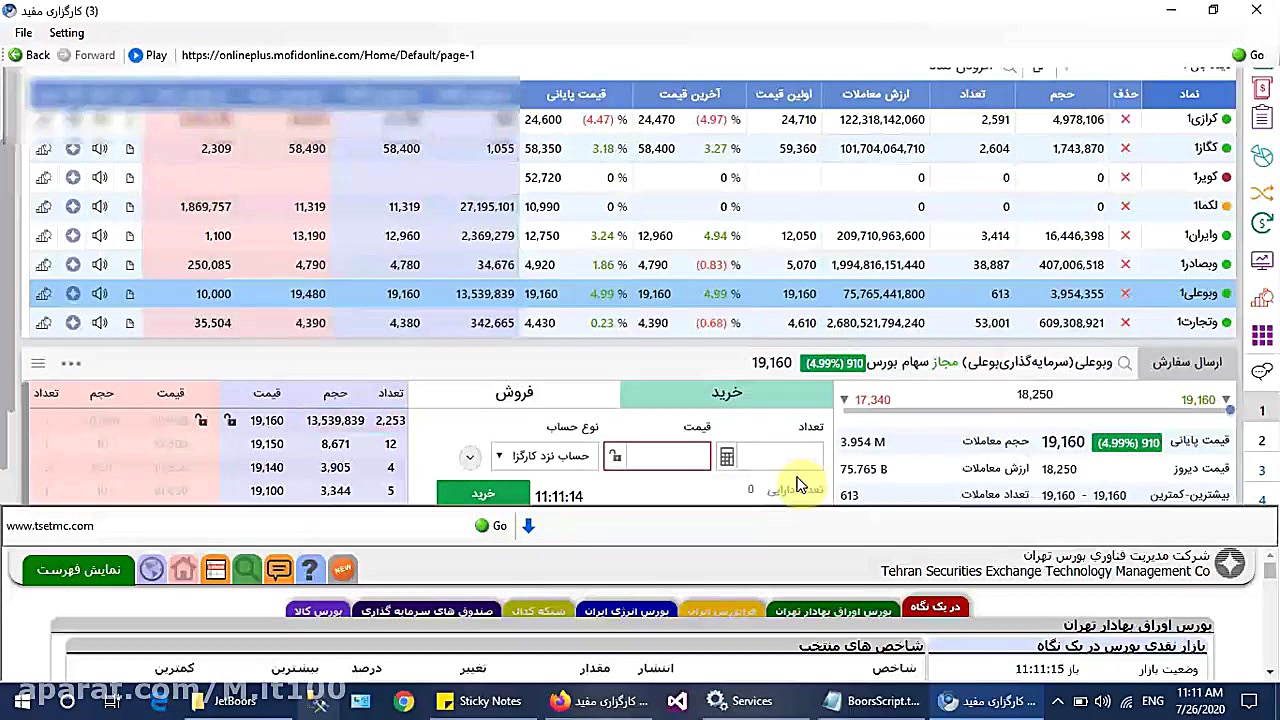Select the بورس کالا tab

318,610
